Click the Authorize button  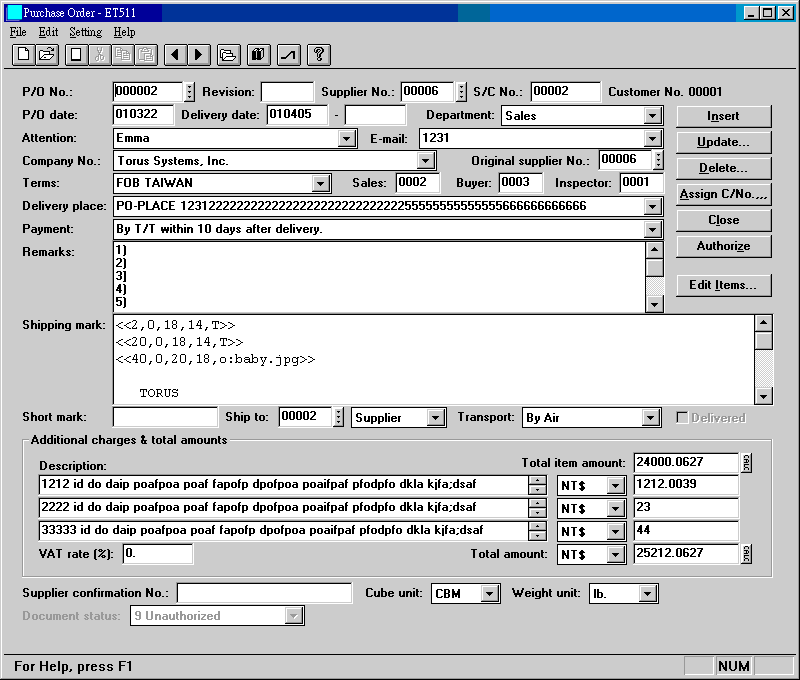coord(723,246)
